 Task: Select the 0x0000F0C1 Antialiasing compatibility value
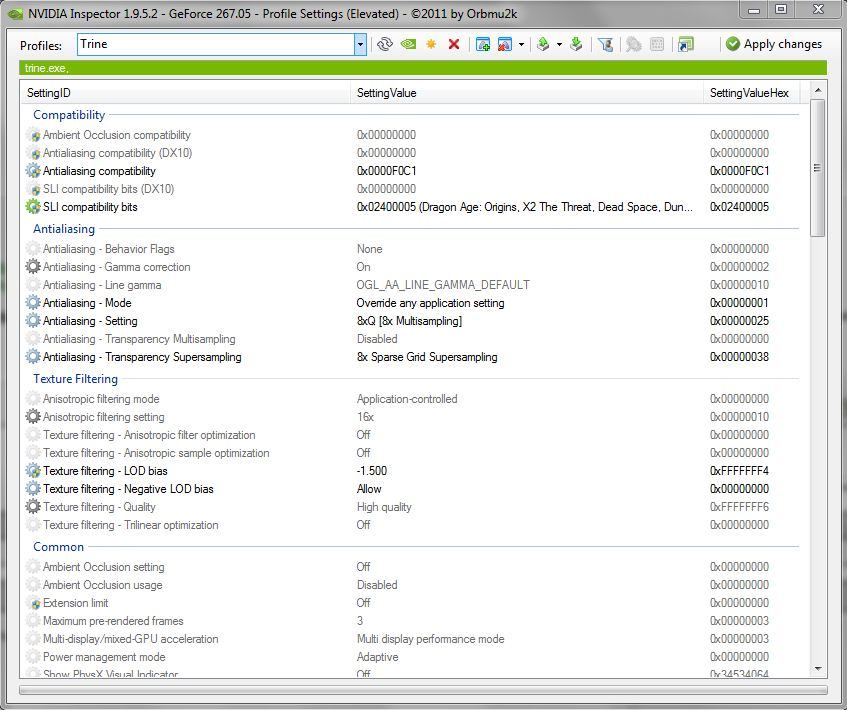coord(386,171)
